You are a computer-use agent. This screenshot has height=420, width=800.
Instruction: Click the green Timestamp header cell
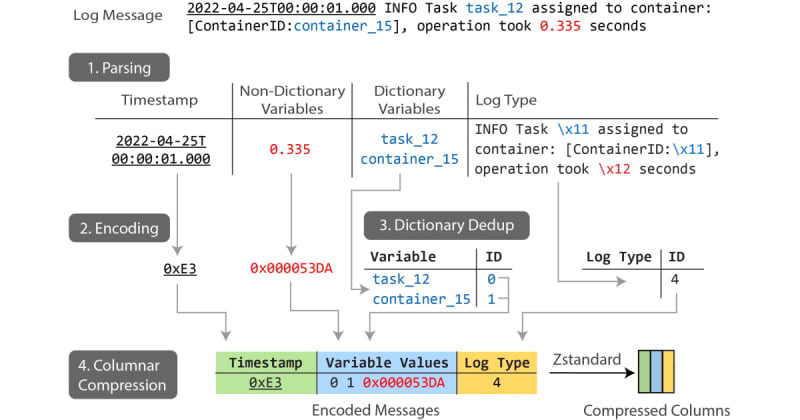click(x=266, y=362)
